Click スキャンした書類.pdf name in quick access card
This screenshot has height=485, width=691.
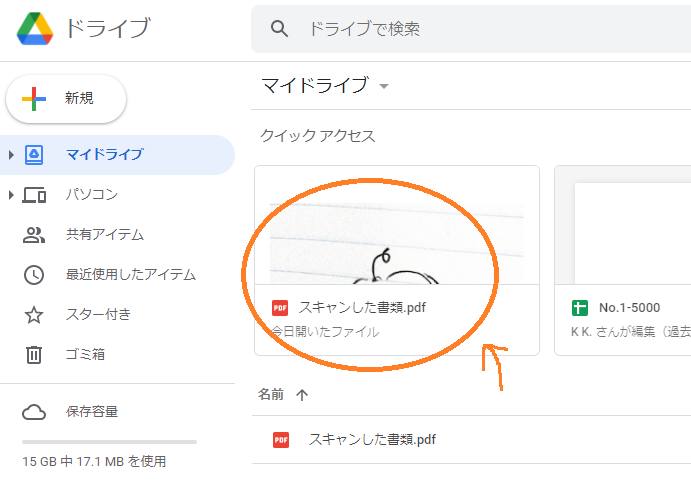pyautogui.click(x=362, y=307)
